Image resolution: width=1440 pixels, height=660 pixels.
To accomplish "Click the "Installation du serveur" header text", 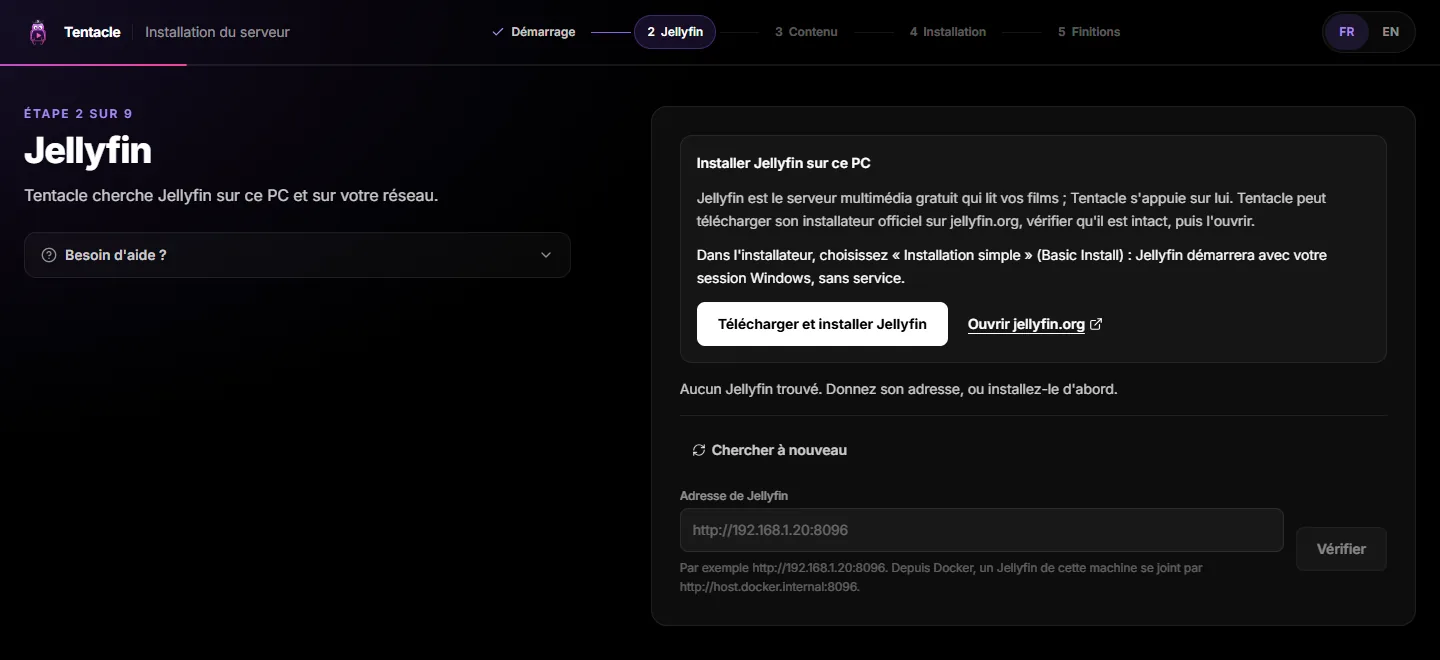I will coord(217,32).
